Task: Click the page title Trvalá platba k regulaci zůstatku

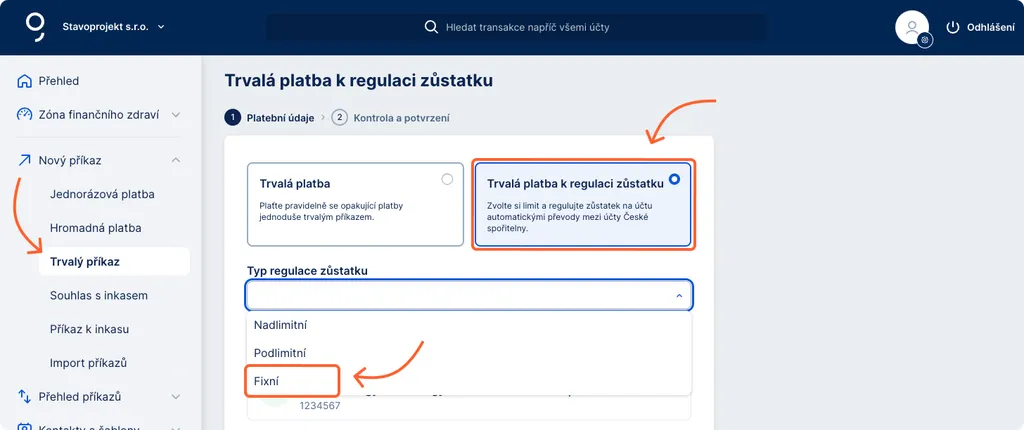Action: click(x=359, y=81)
